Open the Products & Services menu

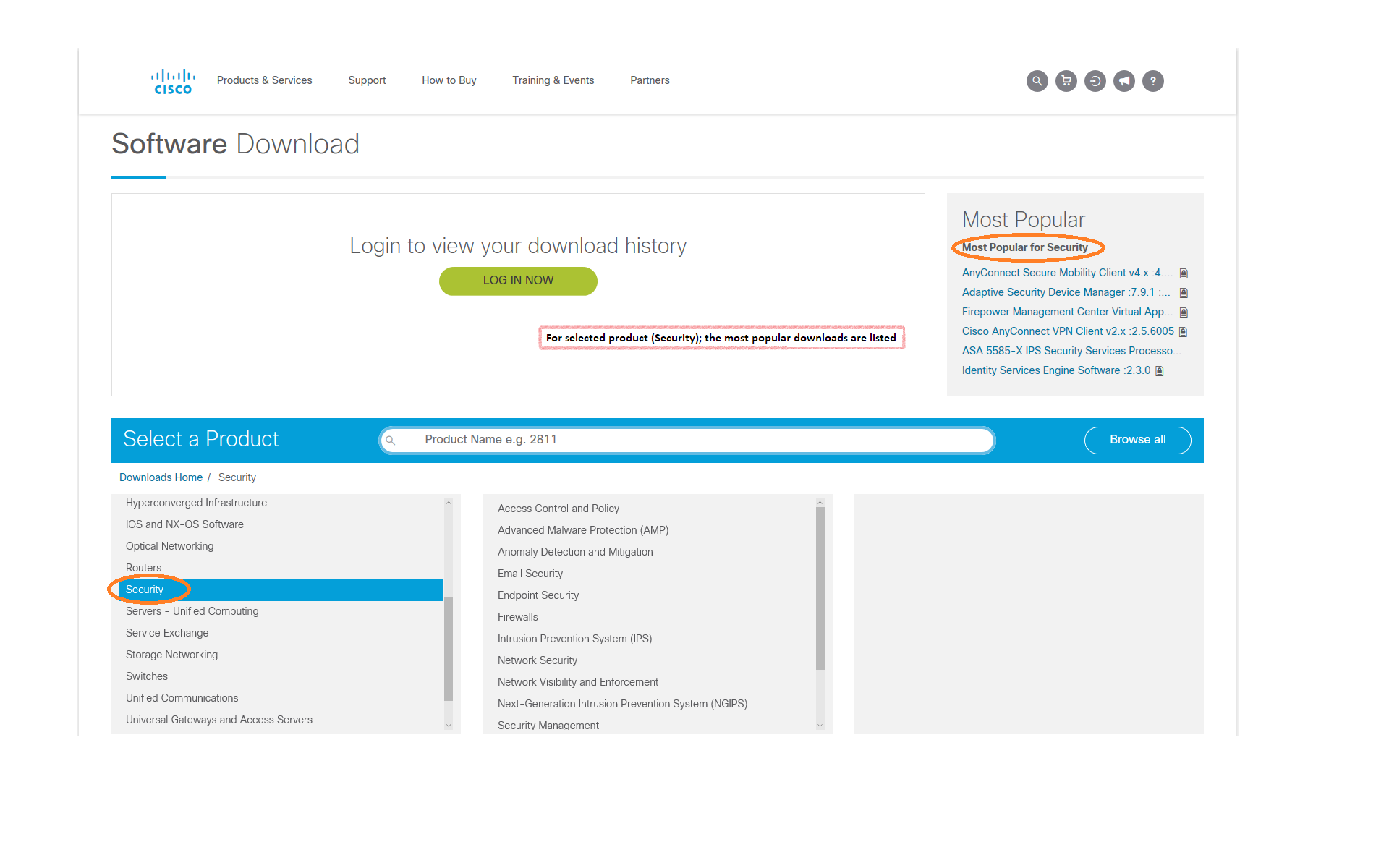click(264, 80)
